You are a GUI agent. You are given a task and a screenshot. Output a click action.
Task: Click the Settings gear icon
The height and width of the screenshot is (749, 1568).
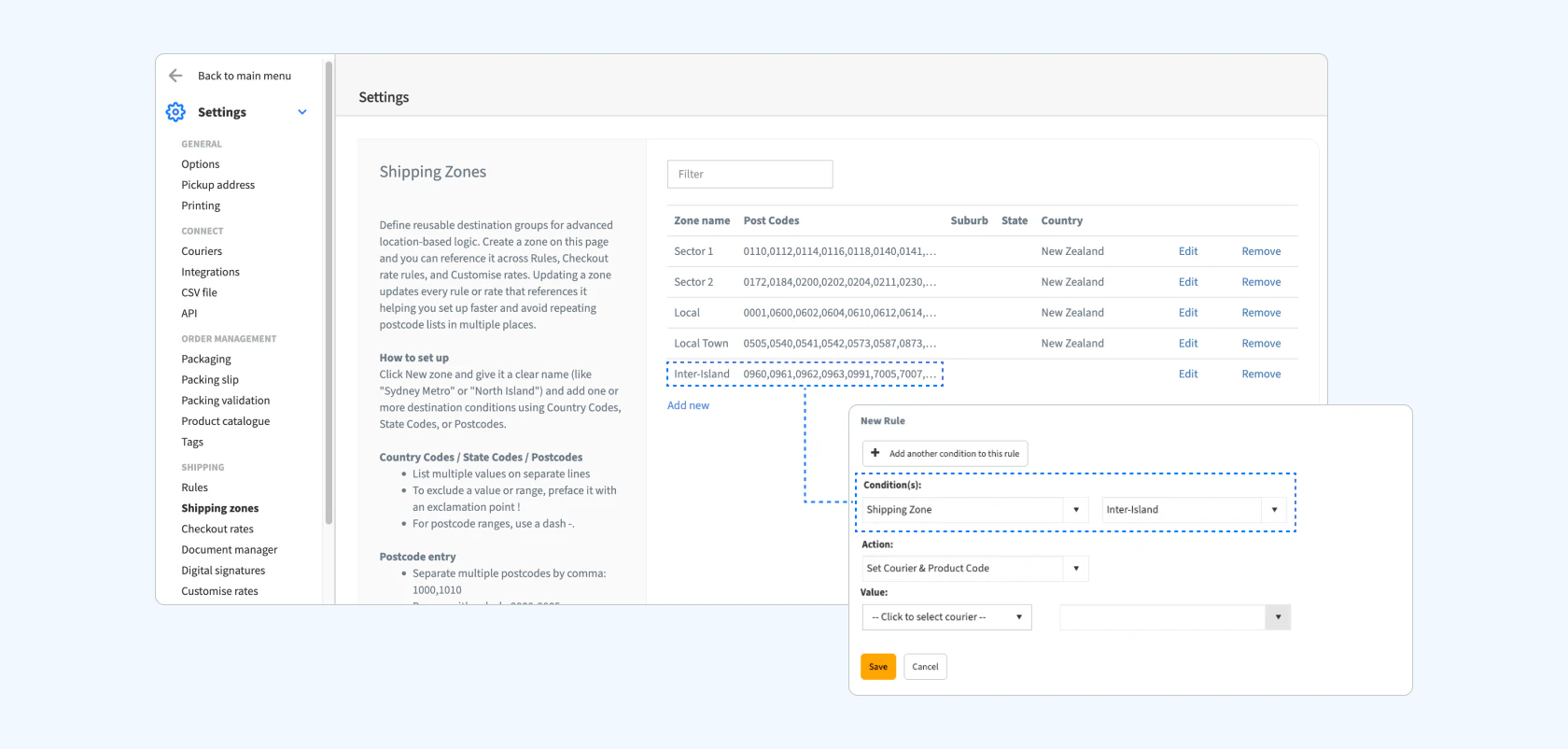[x=175, y=112]
